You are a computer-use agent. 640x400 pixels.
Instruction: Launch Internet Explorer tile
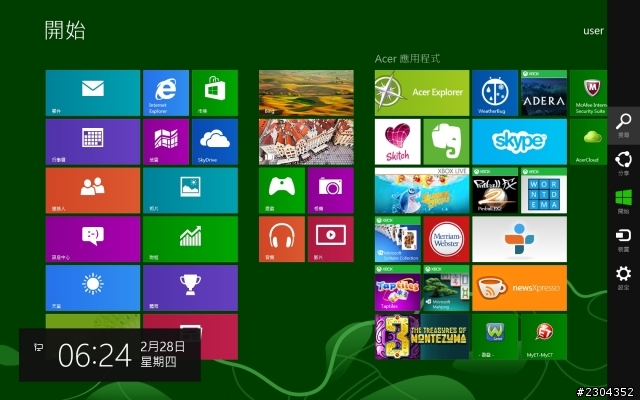(x=166, y=93)
